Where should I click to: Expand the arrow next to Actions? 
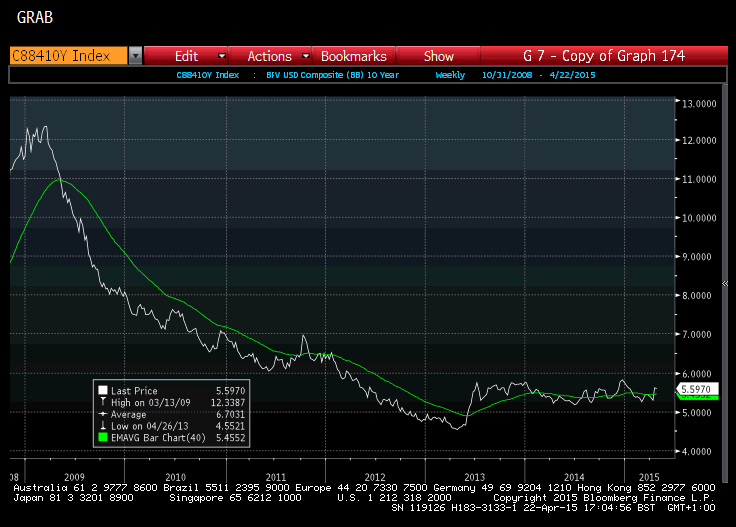tap(304, 56)
